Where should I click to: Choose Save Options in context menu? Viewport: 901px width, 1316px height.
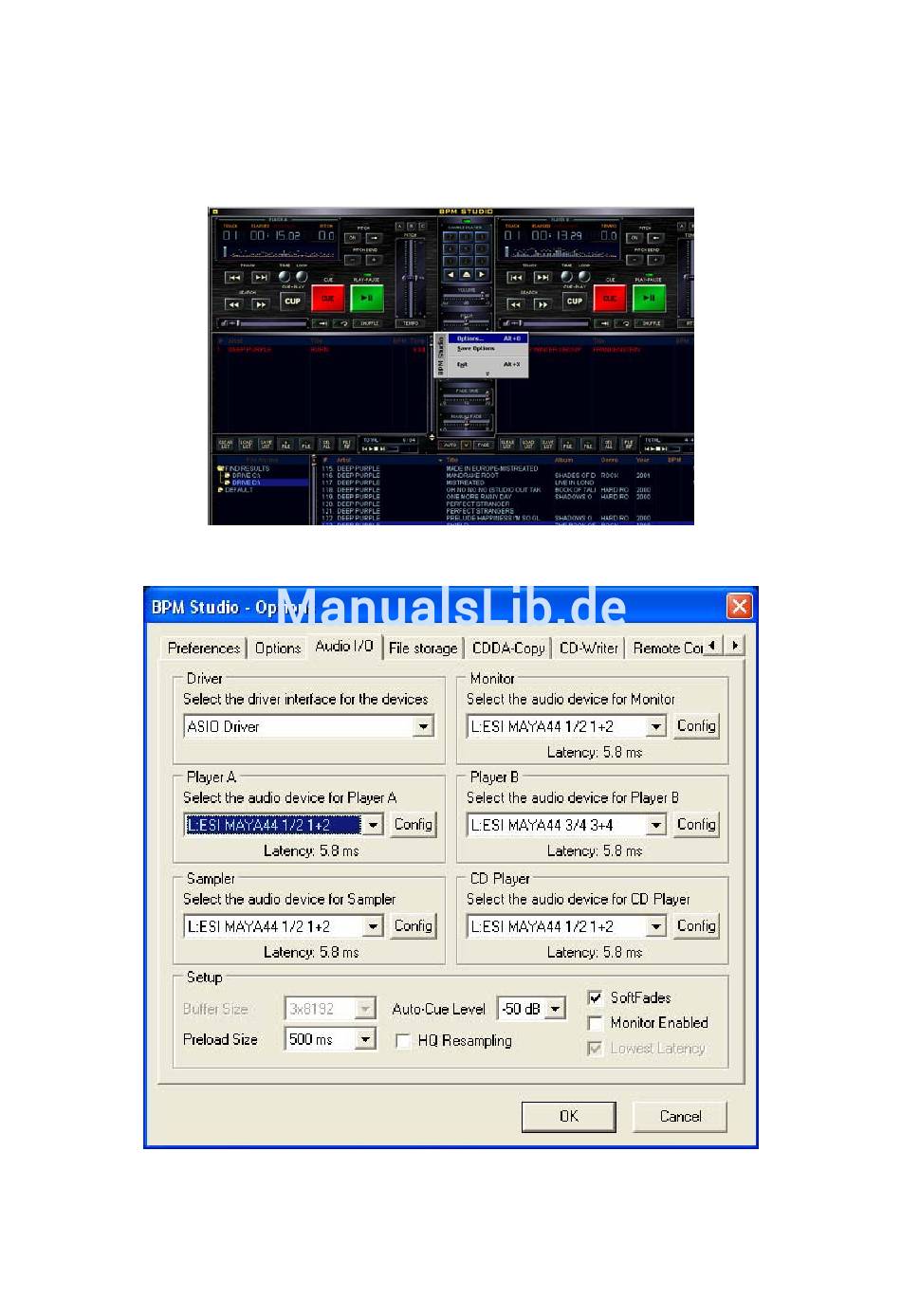pos(488,349)
